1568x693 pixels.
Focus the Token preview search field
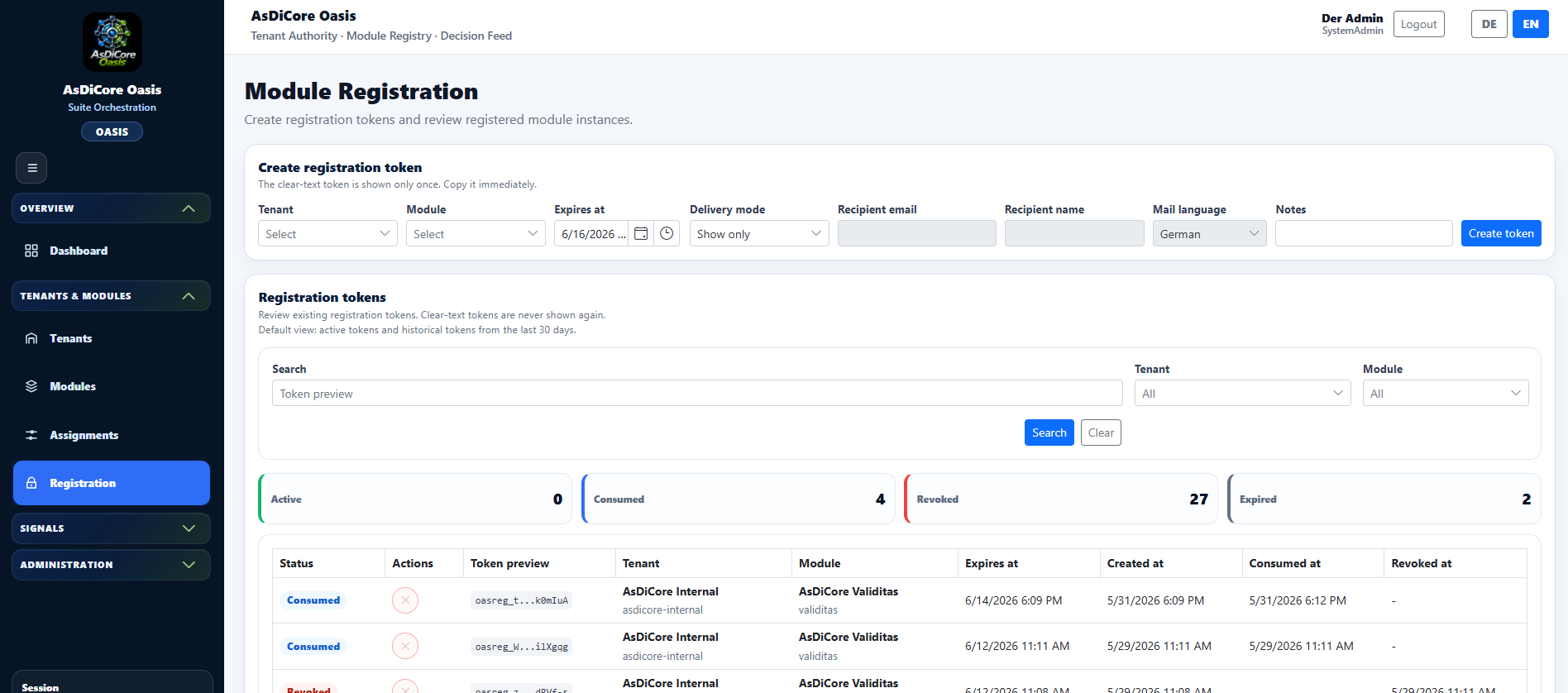pyautogui.click(x=697, y=394)
